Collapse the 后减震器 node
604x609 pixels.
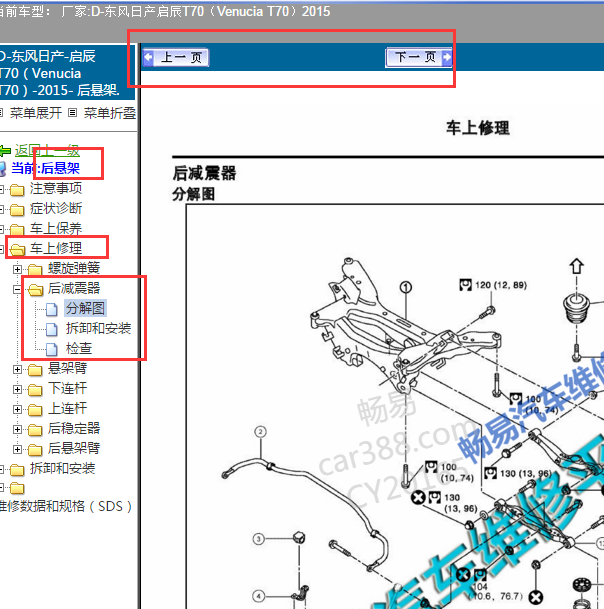(17, 289)
